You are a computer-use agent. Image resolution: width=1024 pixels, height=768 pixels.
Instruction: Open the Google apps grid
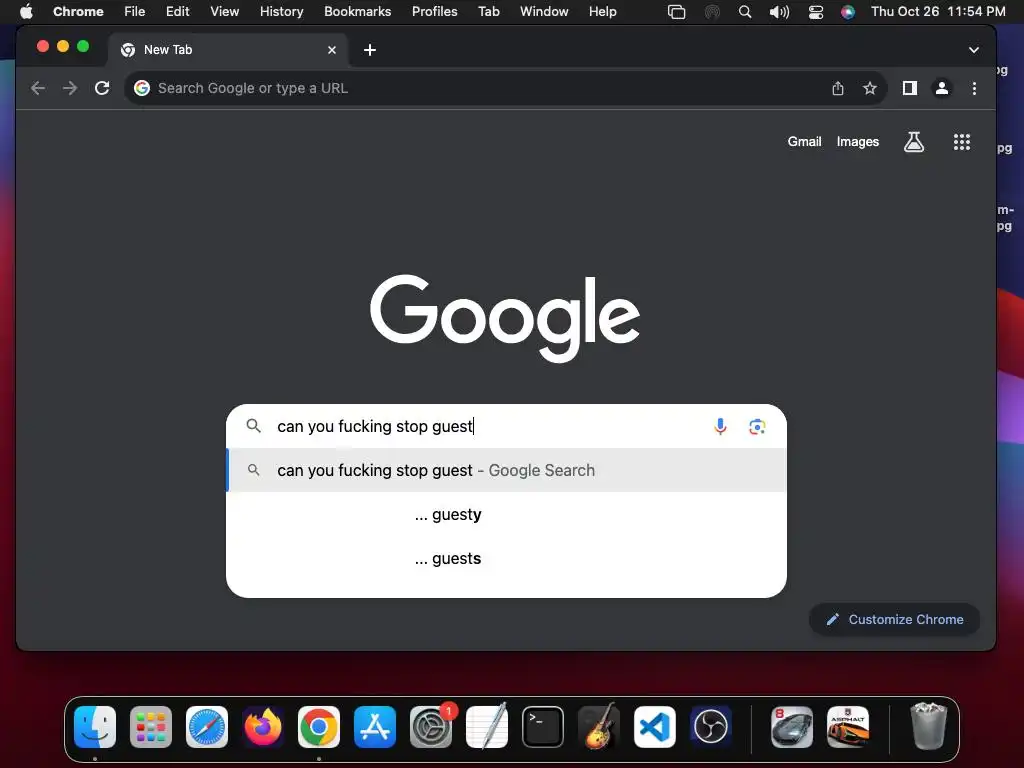coord(961,142)
